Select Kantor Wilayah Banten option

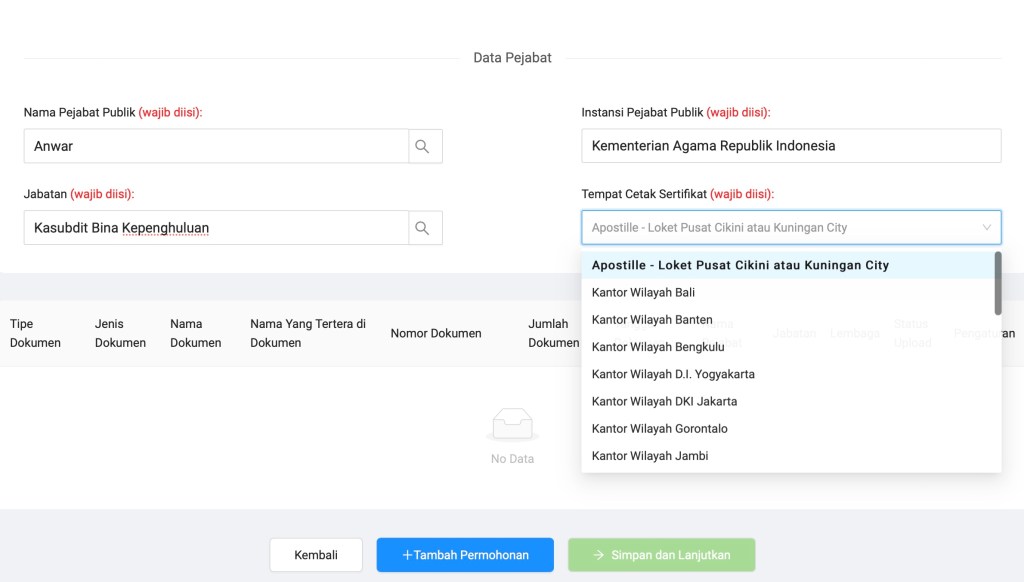coord(652,320)
